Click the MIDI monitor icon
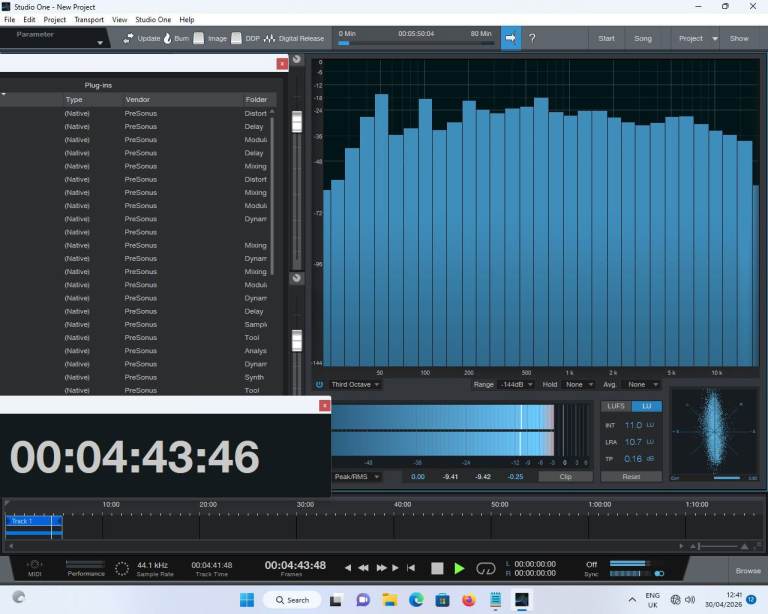This screenshot has height=614, width=768. [x=34, y=566]
